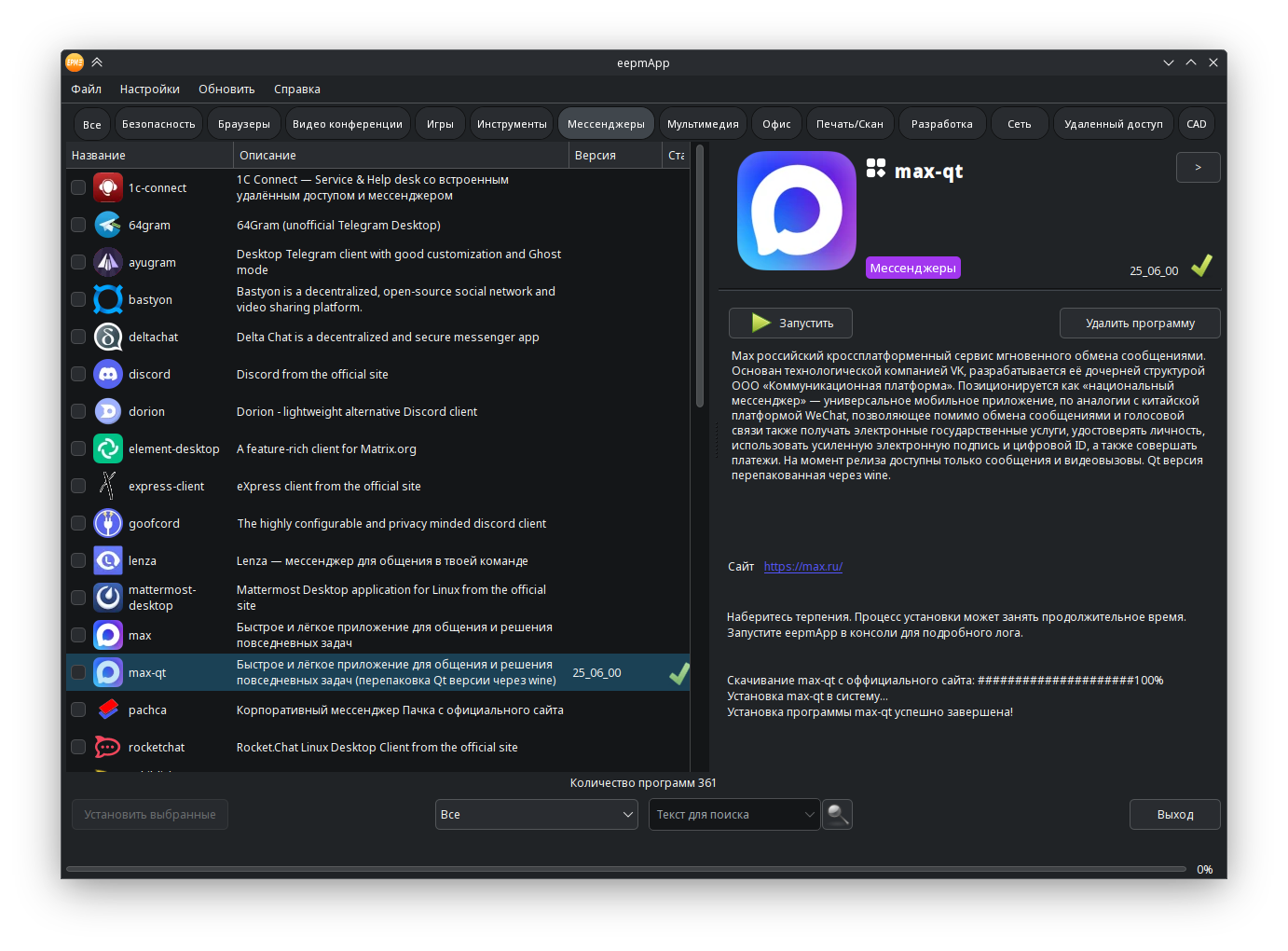Switch to the Офис category tab

pos(776,124)
